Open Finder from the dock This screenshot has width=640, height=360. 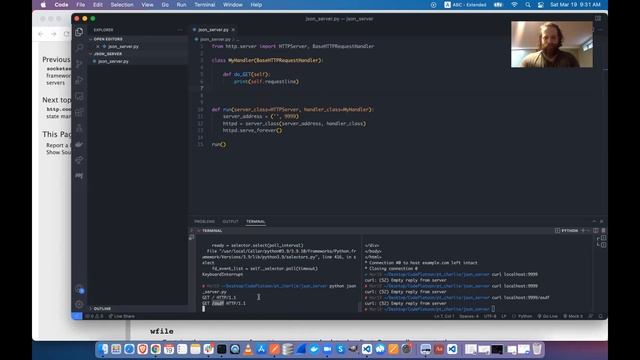pyautogui.click(x=103, y=349)
